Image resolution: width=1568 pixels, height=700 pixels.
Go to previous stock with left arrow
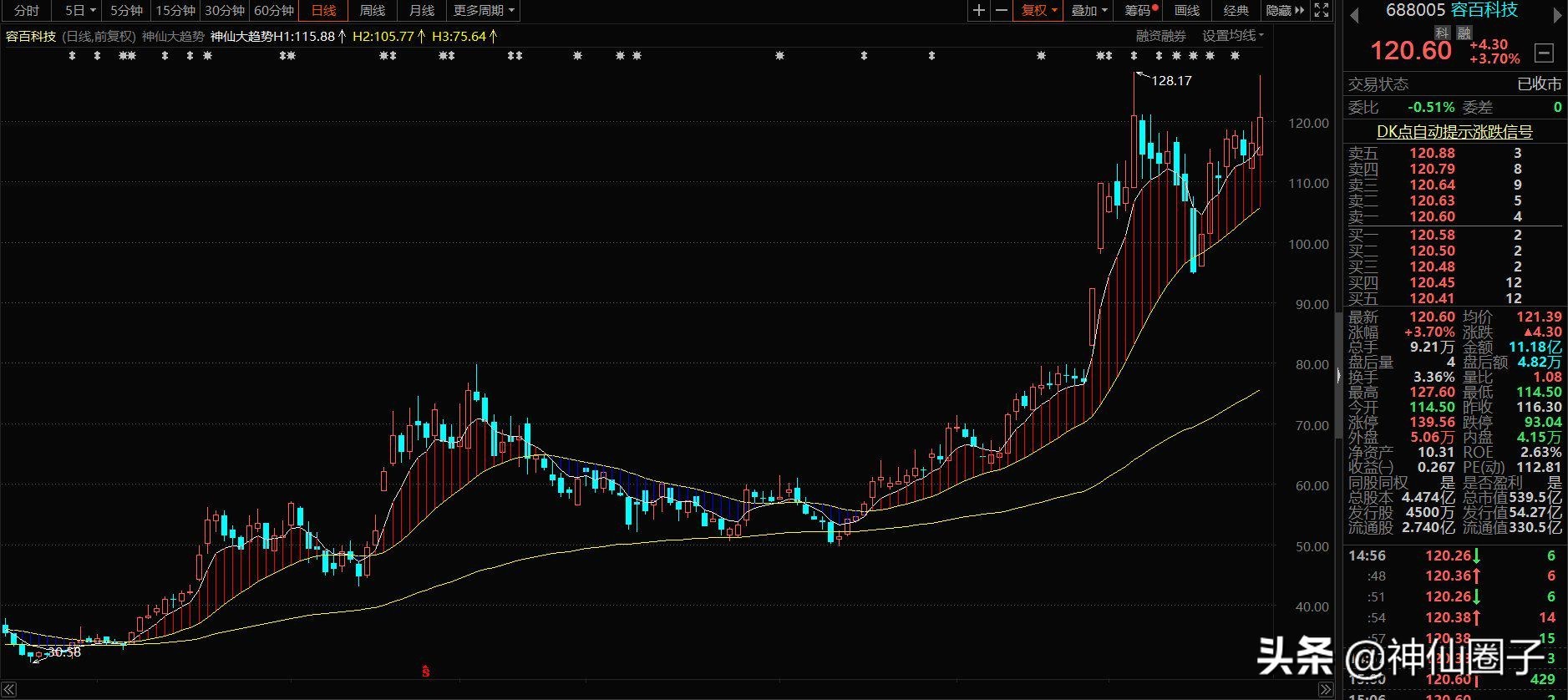coord(1354,14)
